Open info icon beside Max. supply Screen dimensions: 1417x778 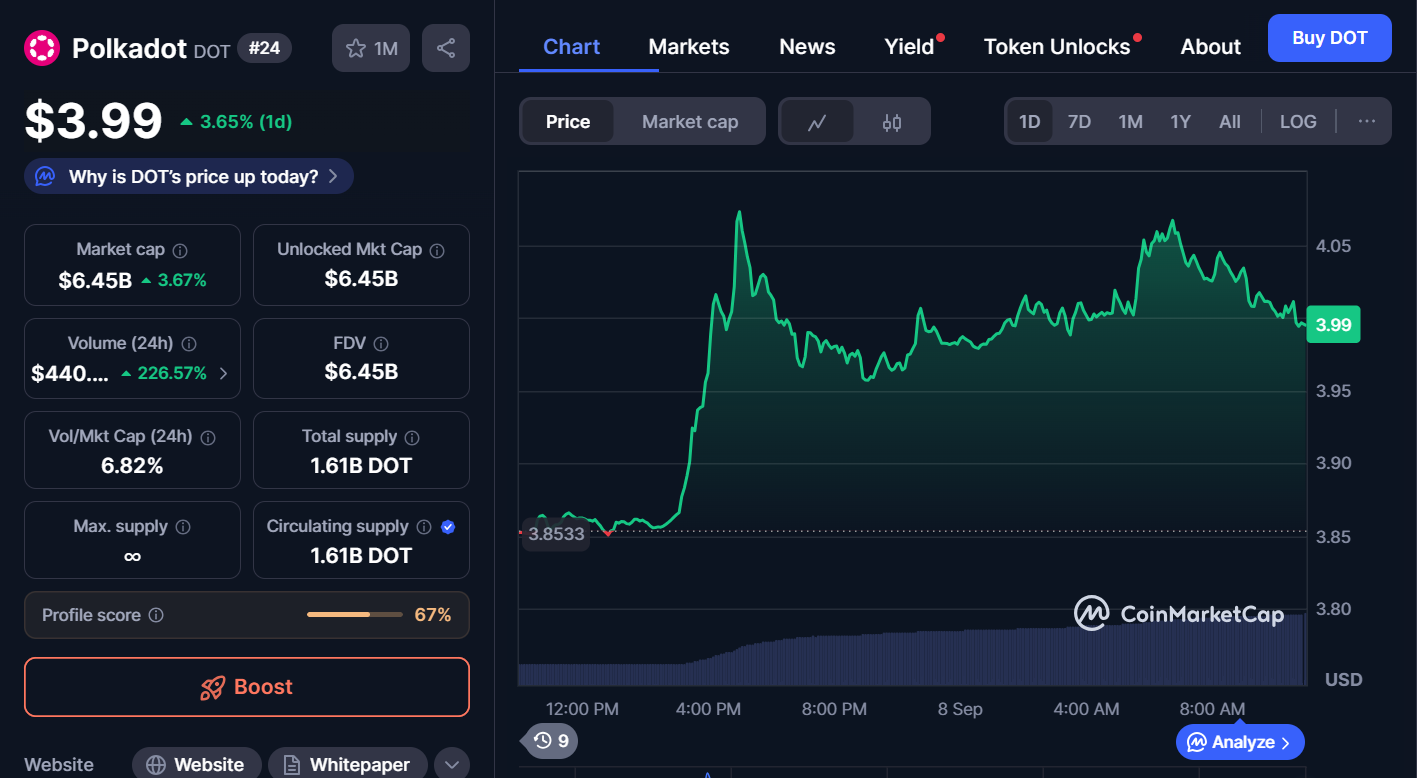(x=183, y=527)
